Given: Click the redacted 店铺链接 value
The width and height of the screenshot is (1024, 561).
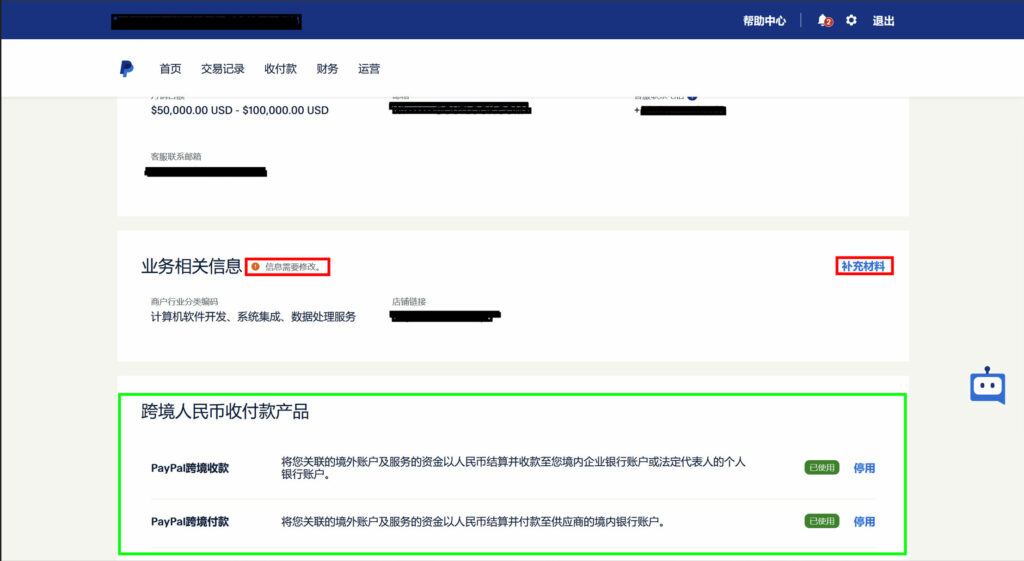Looking at the screenshot, I should pos(445,317).
